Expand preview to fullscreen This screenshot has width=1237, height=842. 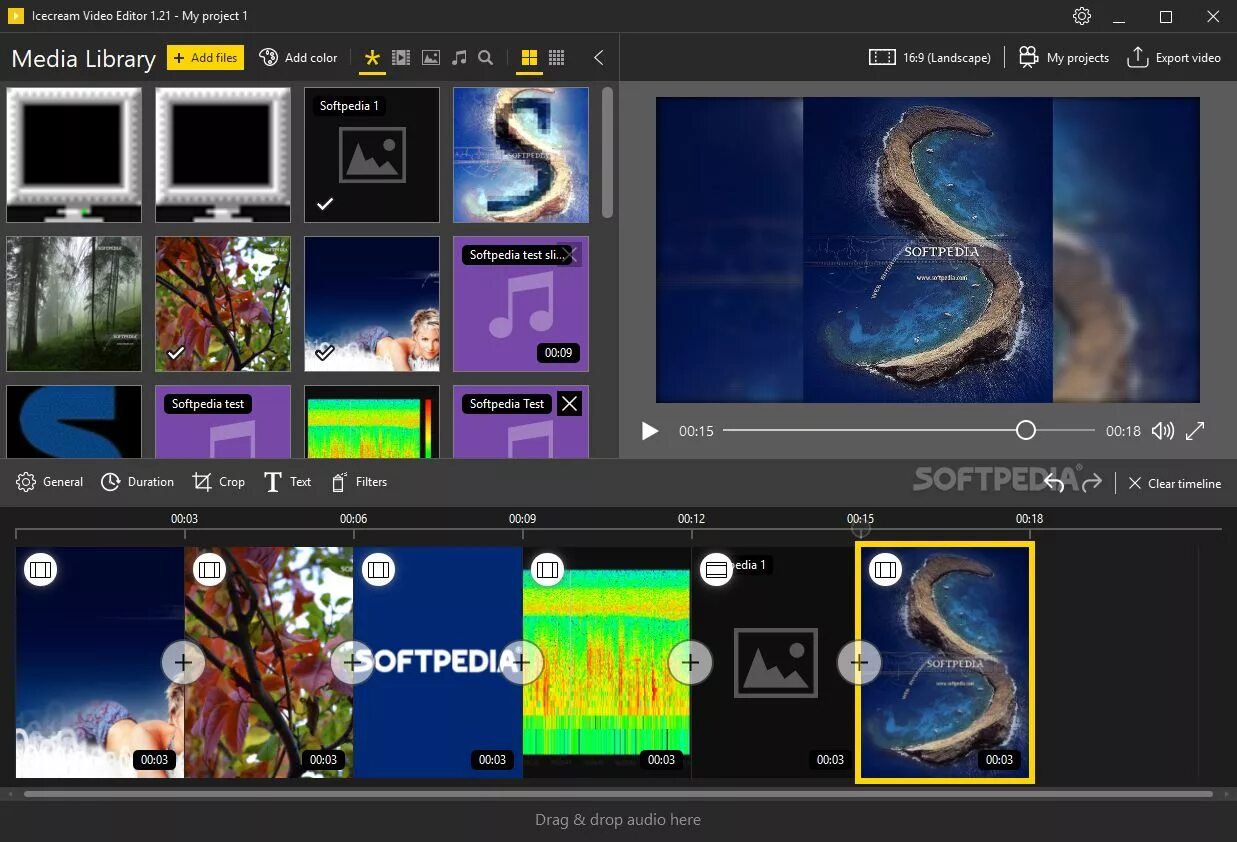(1195, 431)
